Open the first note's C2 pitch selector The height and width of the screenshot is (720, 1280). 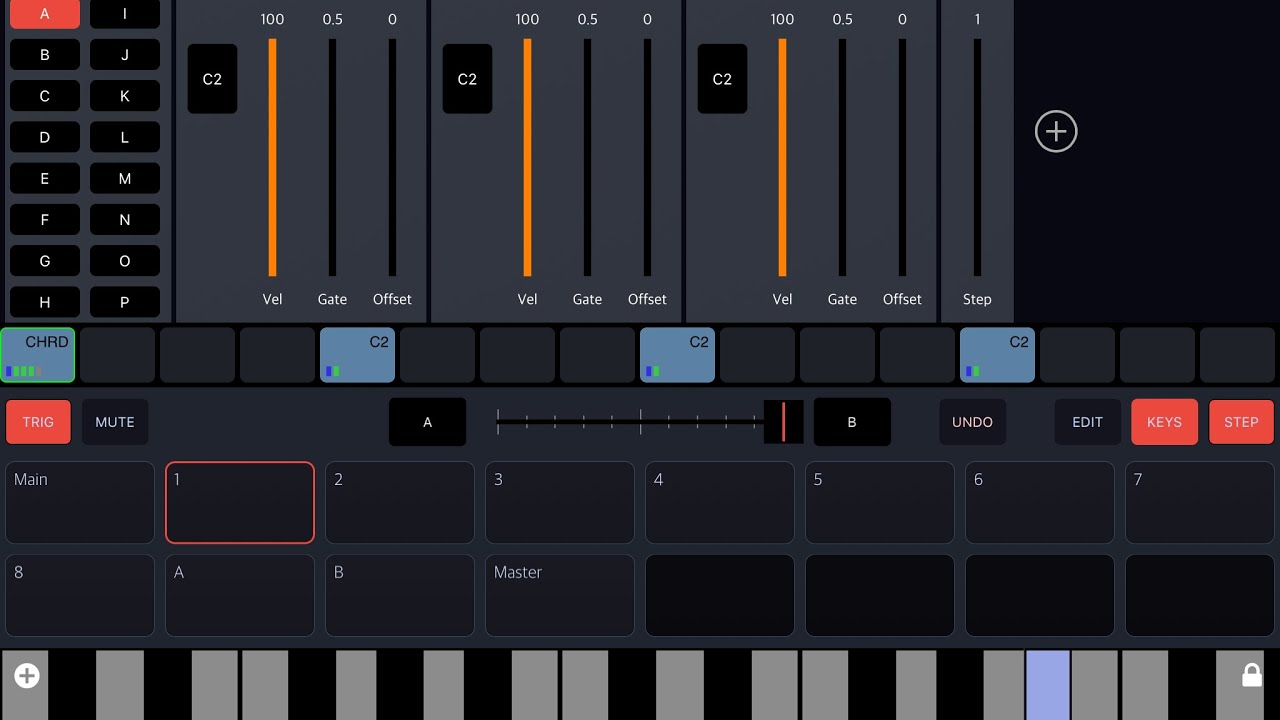click(x=212, y=79)
